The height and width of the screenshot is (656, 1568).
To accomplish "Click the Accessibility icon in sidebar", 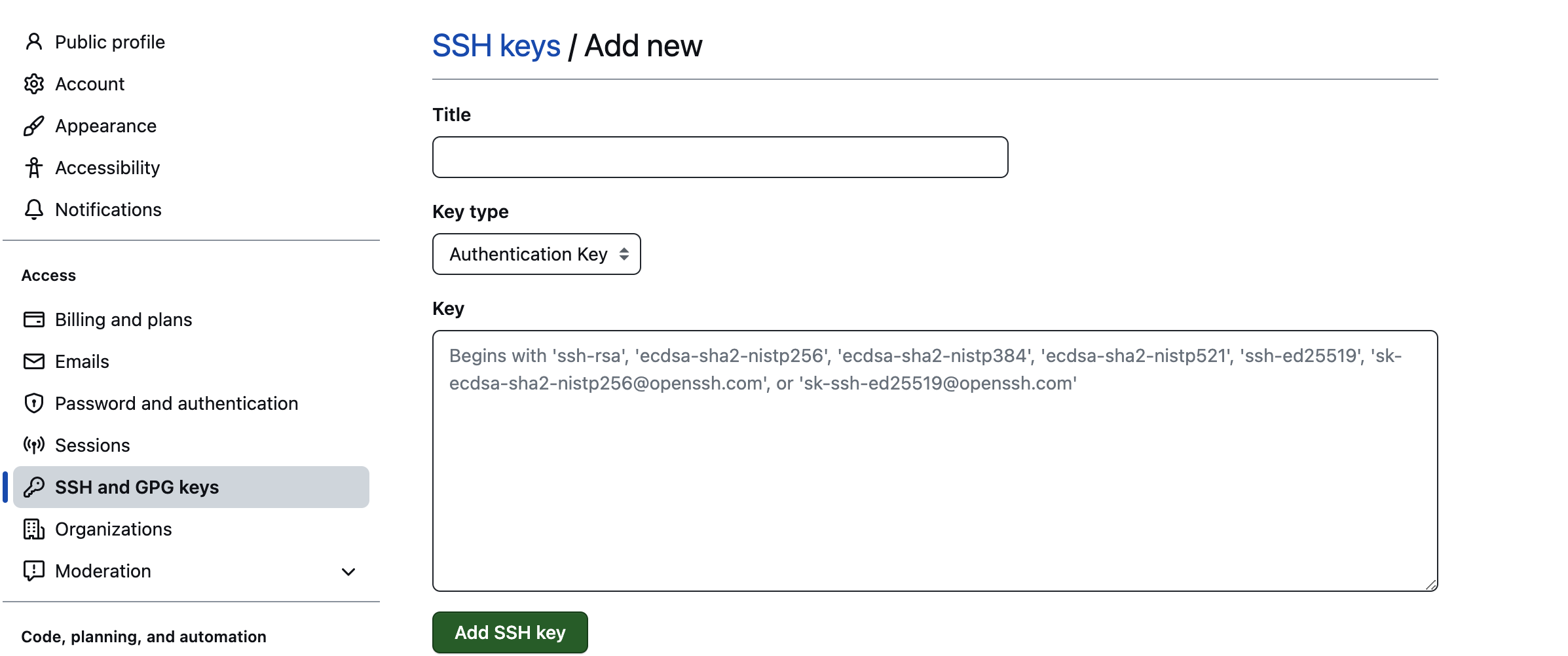I will (34, 168).
